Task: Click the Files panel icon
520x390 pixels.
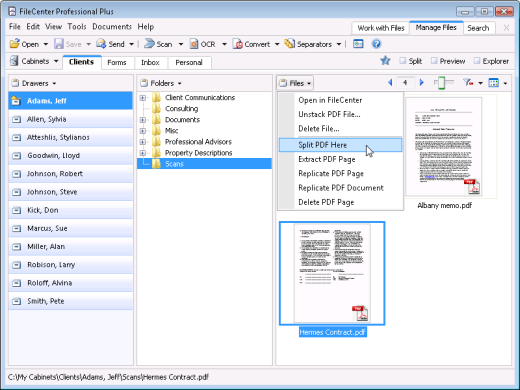Action: click(283, 83)
